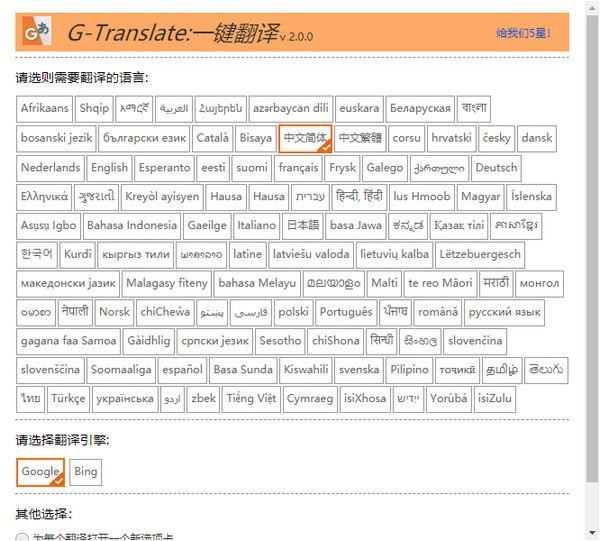Select Bisaya language

[x=256, y=139]
